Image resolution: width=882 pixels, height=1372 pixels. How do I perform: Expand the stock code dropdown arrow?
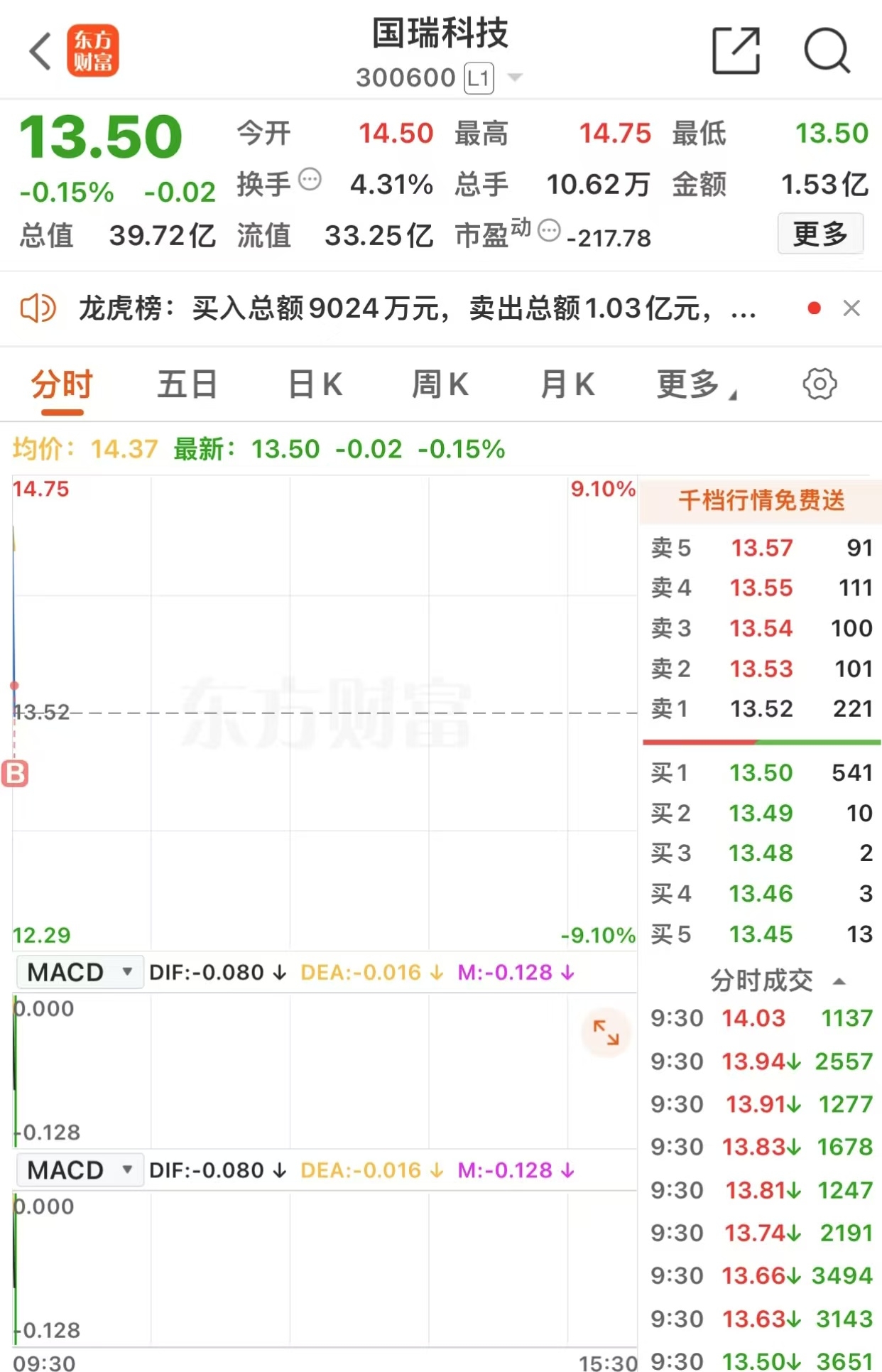[515, 77]
